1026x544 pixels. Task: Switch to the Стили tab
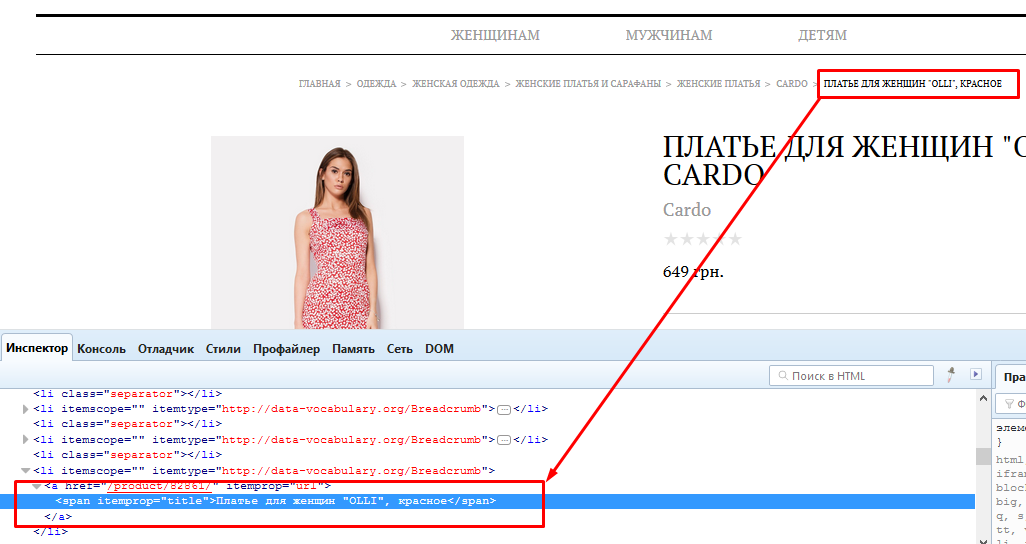point(223,349)
